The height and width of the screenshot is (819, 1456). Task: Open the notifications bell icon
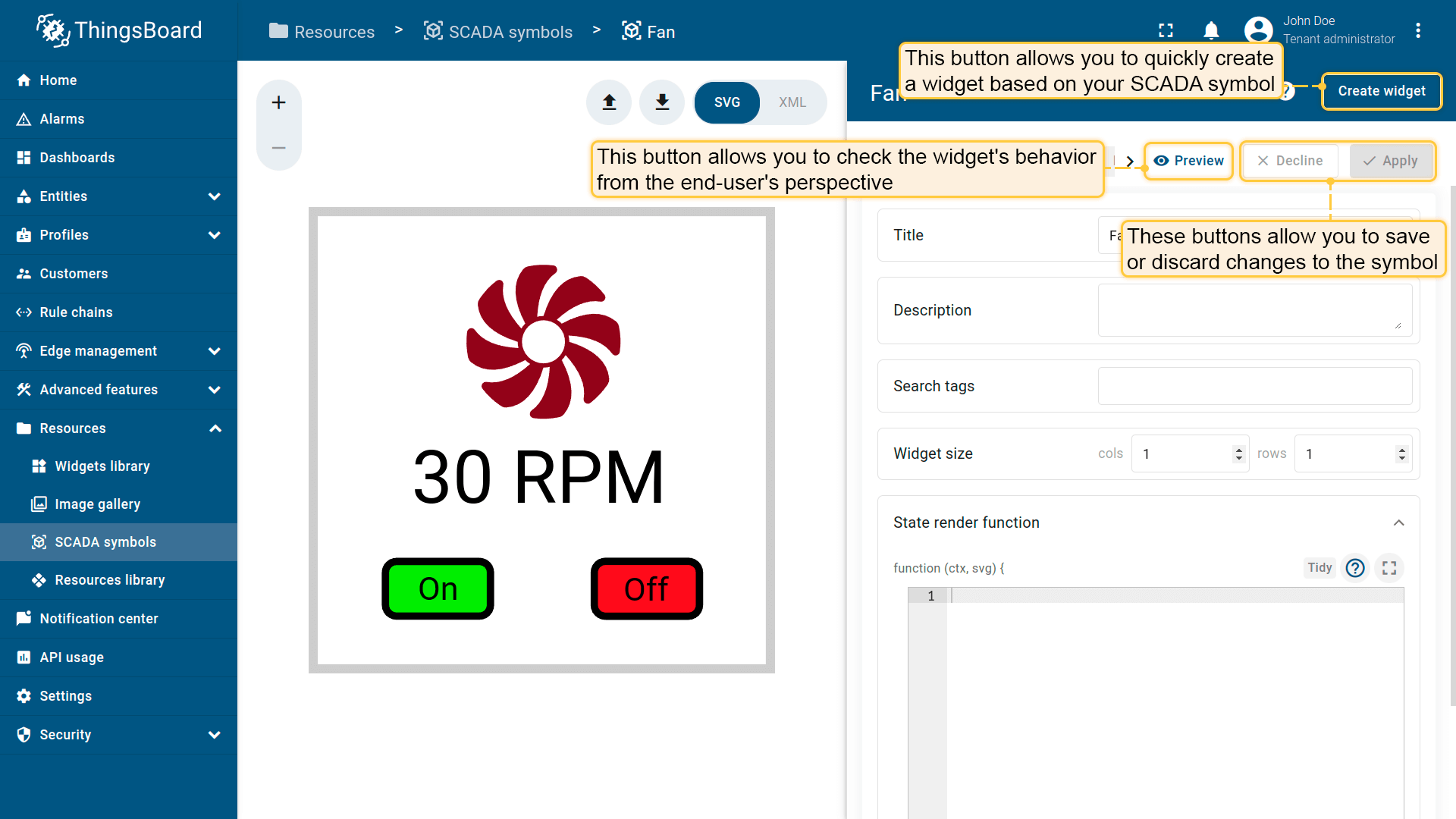[1211, 30]
